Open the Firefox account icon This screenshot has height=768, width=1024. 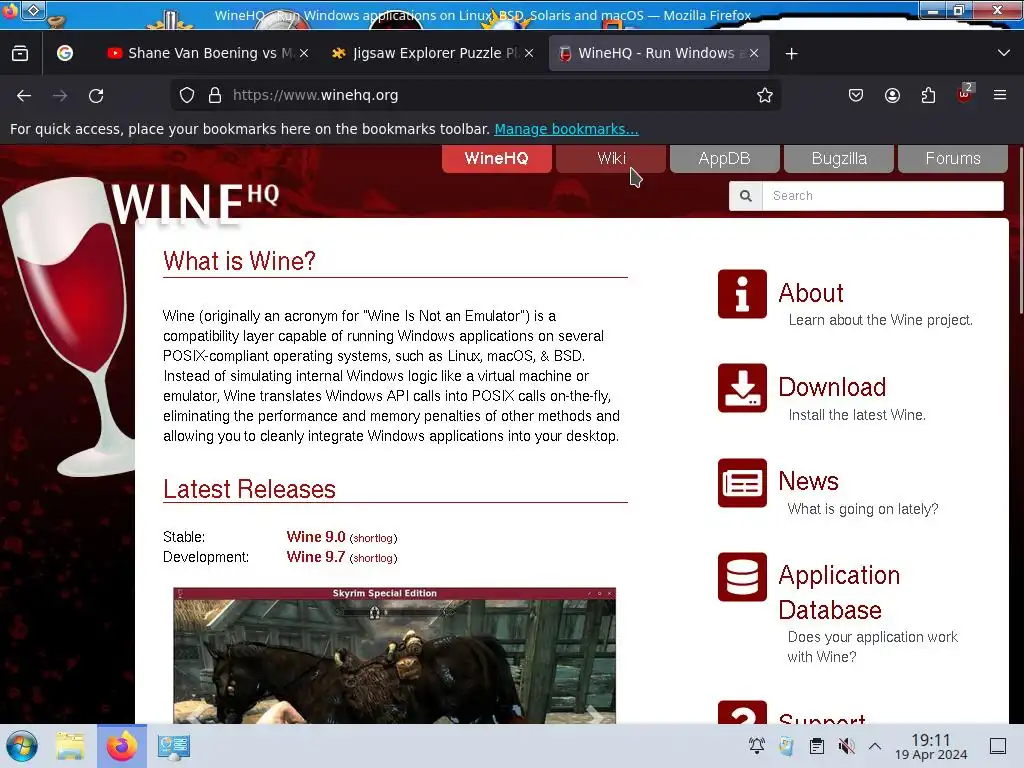pos(892,96)
